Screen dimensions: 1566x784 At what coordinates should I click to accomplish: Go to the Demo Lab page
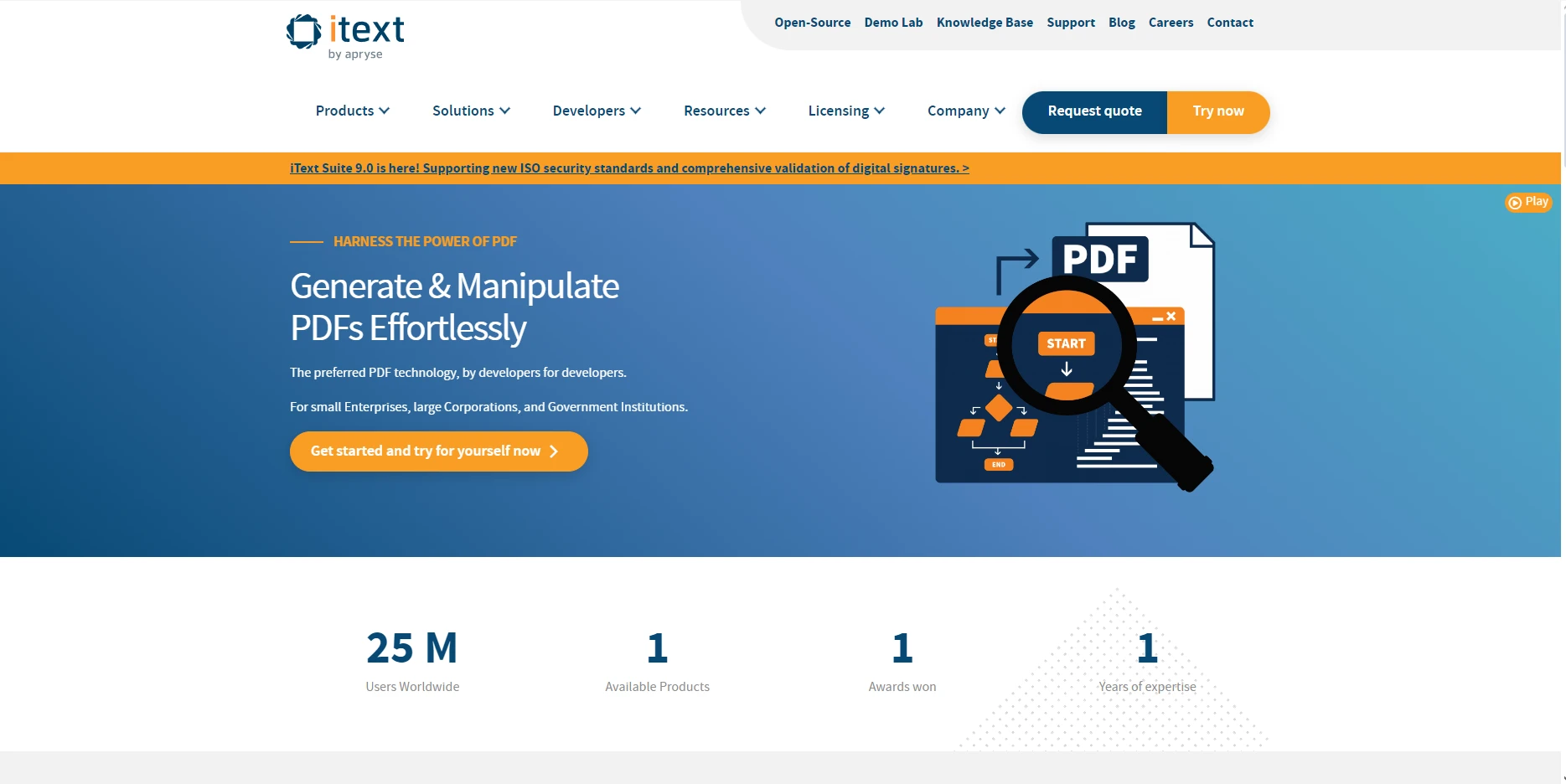[x=893, y=23]
